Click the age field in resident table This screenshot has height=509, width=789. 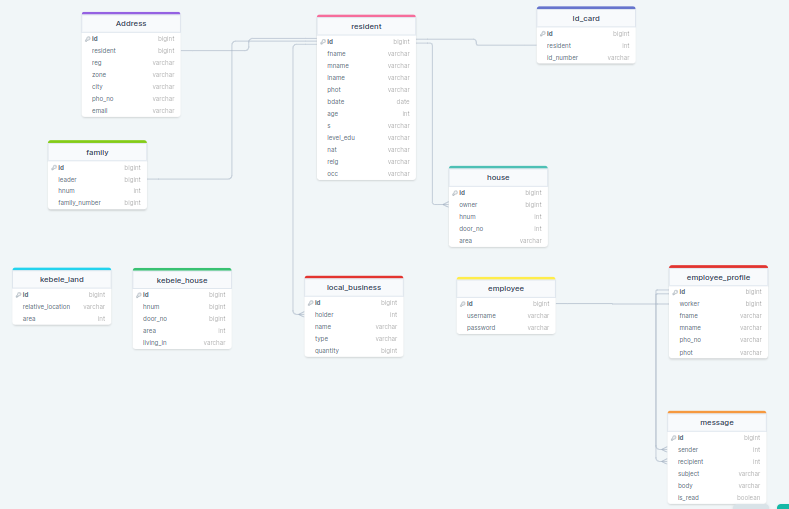click(366, 114)
